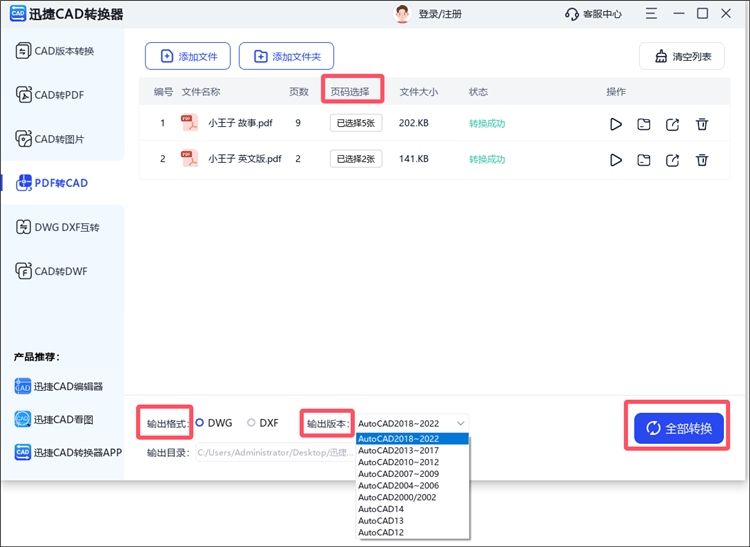Click 转换成功 status of 小王子 英文版.pdf
750x547 pixels.
487,159
